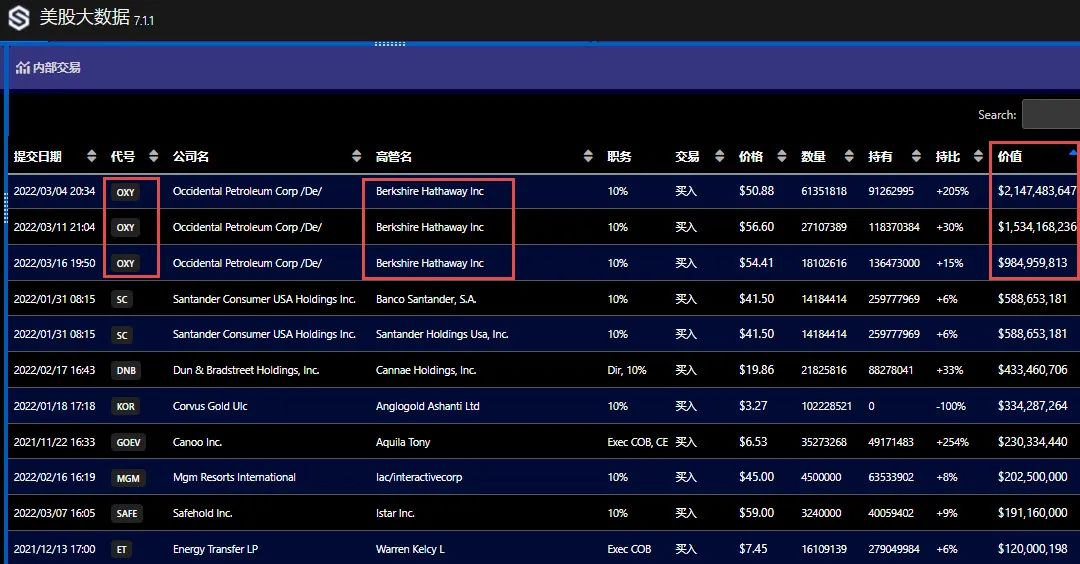Click the 职务 column header
Screen dimensions: 1080x564
[x=619, y=157]
